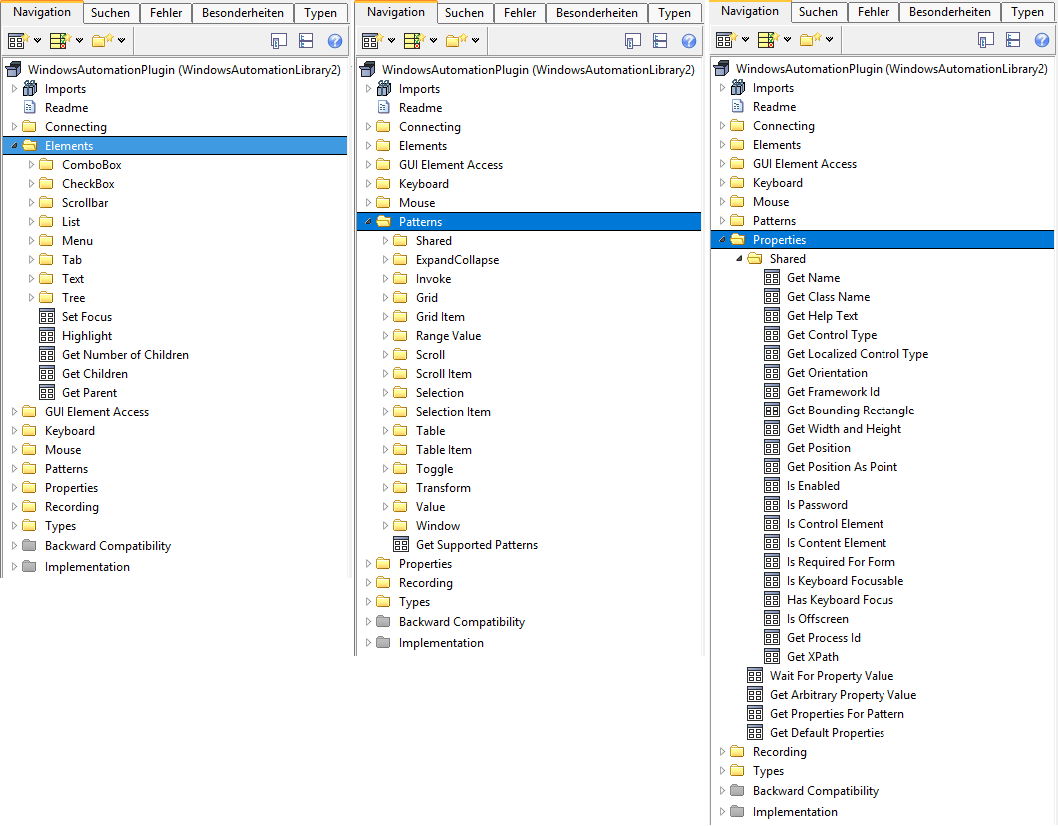Image resolution: width=1058 pixels, height=826 pixels.
Task: Click new test item icon in left panel toolbar
Action: pyautogui.click(x=16, y=41)
